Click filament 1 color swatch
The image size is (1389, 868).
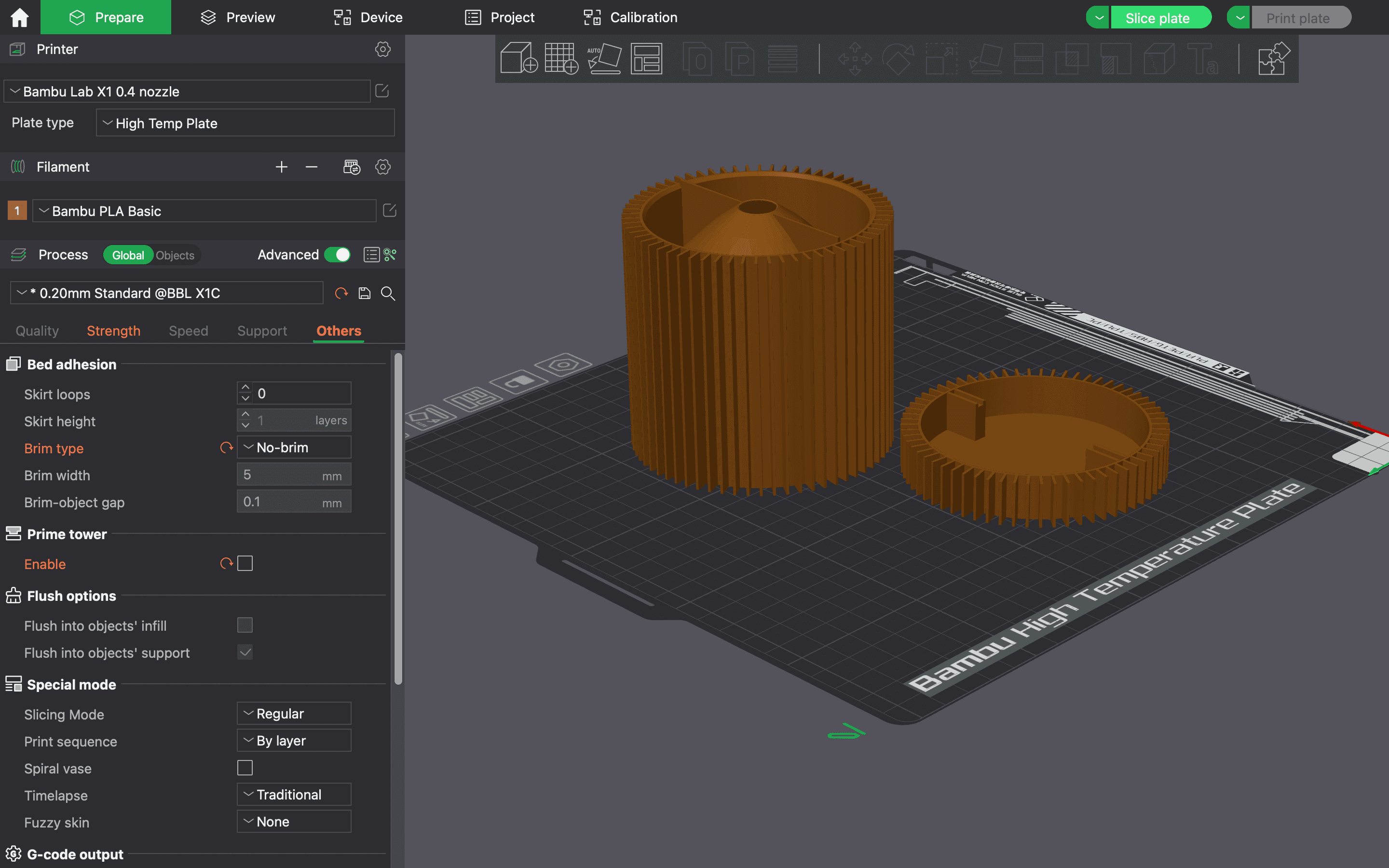pos(17,210)
